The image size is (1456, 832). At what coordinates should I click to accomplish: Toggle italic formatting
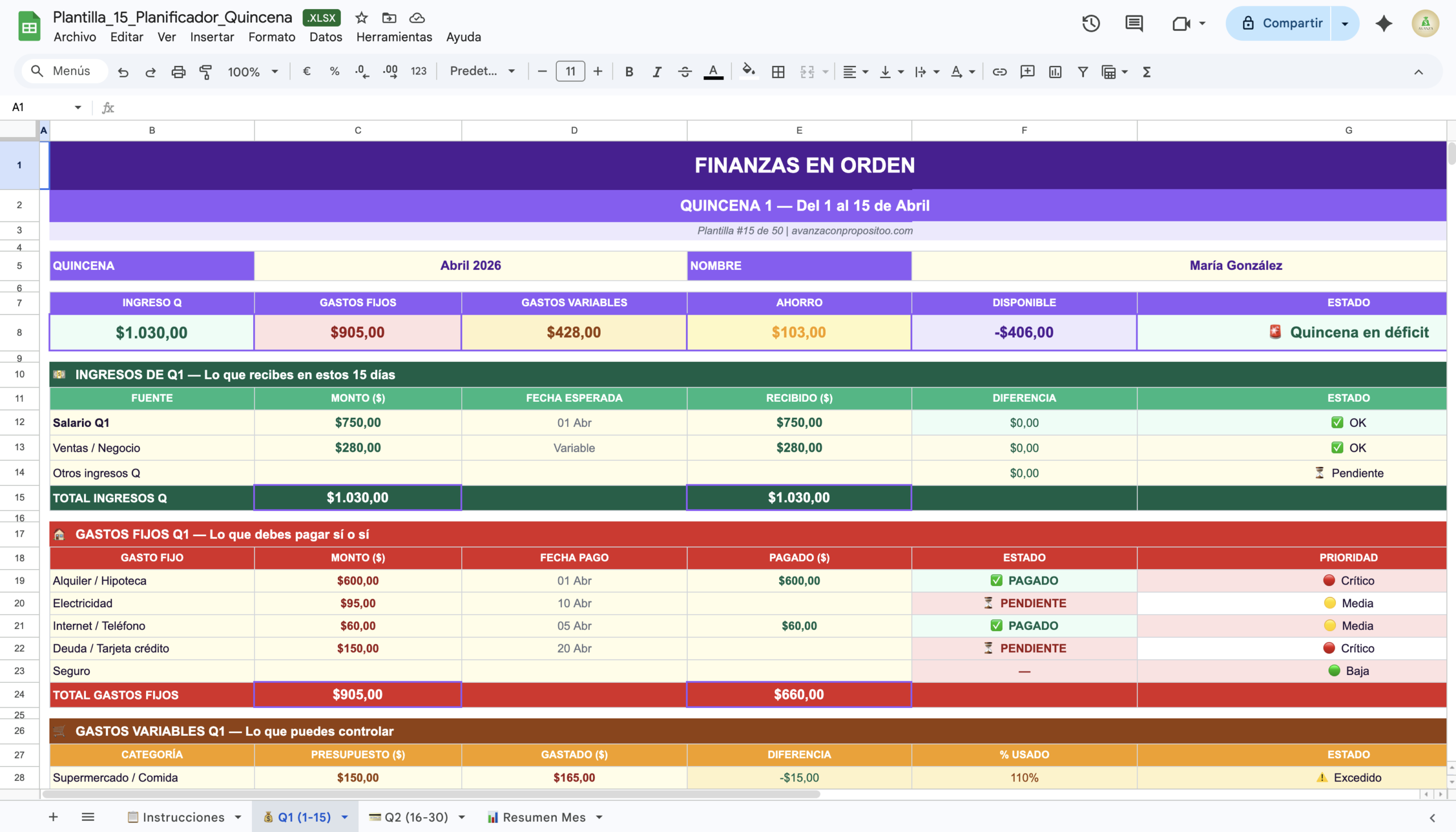pyautogui.click(x=657, y=72)
